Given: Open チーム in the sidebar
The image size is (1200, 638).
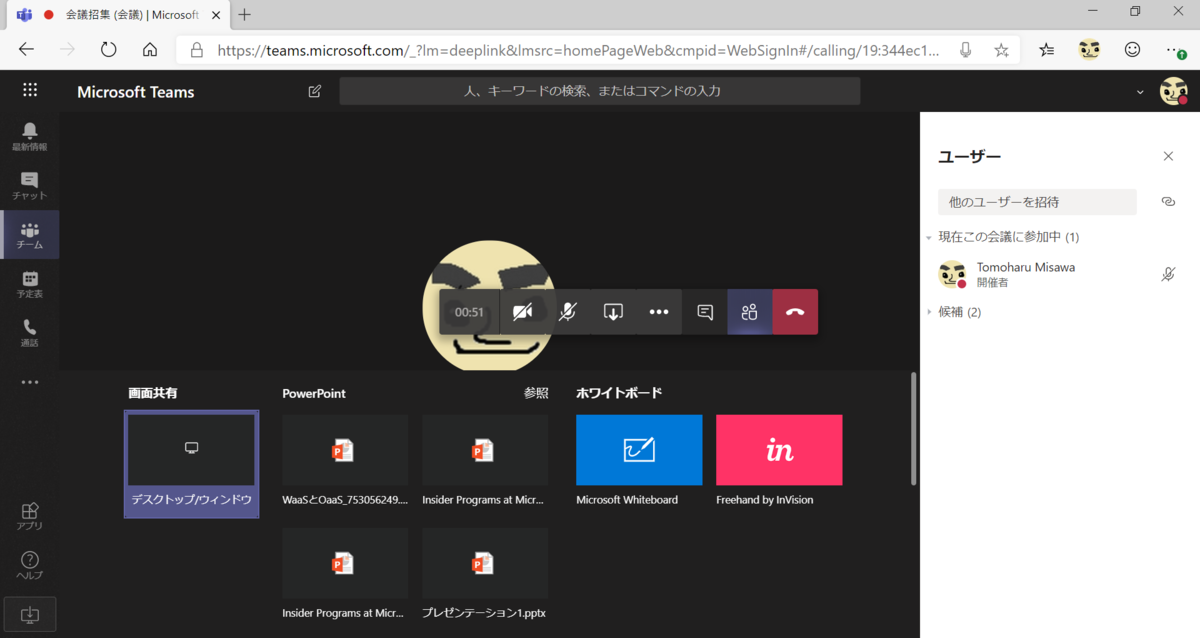Looking at the screenshot, I should point(29,234).
